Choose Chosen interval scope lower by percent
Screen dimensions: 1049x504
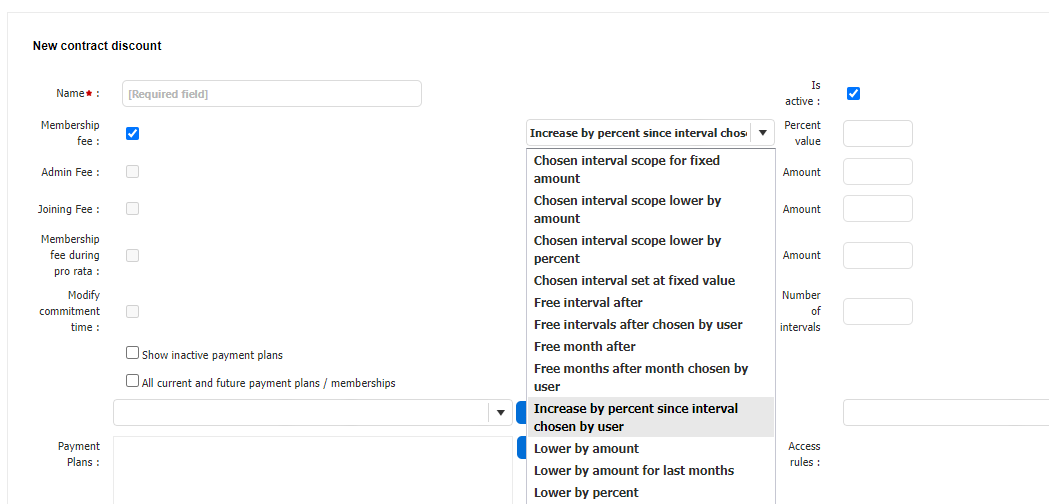pyautogui.click(x=627, y=249)
